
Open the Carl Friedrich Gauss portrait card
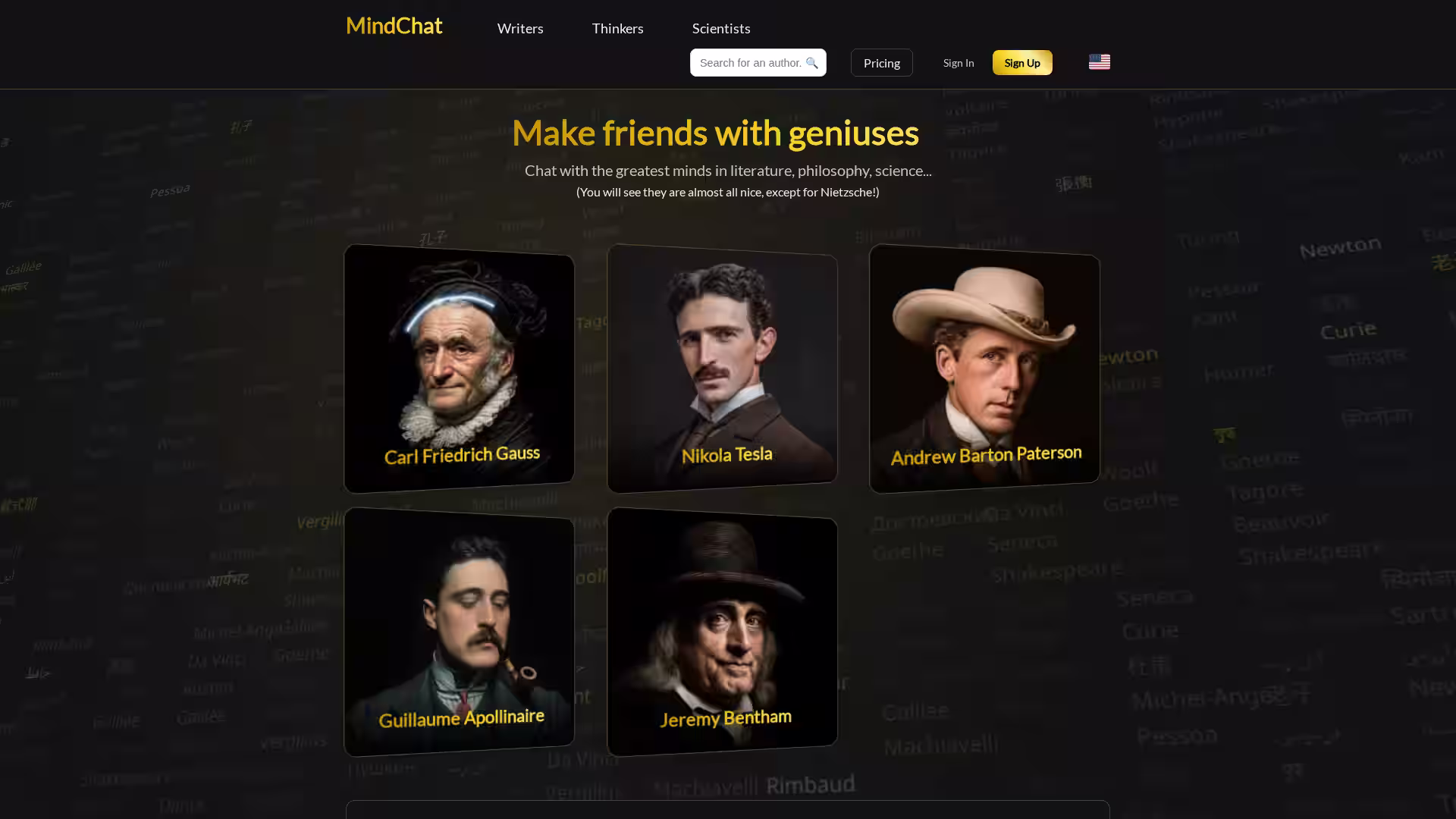459,369
